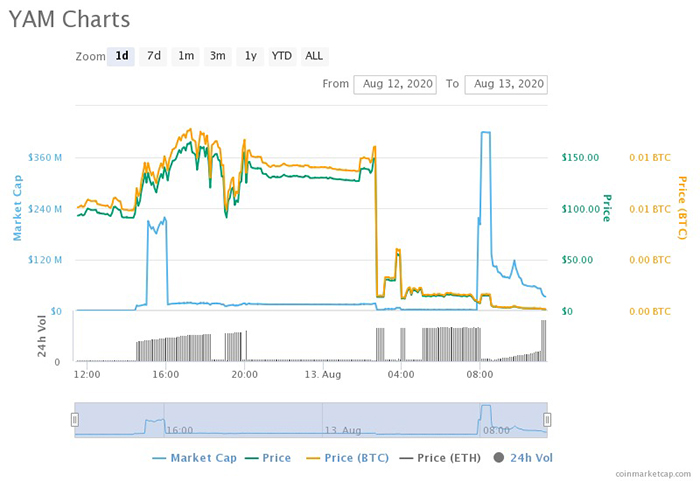Click the market cap spike near 08:00
700x481 pixels.
[486, 133]
